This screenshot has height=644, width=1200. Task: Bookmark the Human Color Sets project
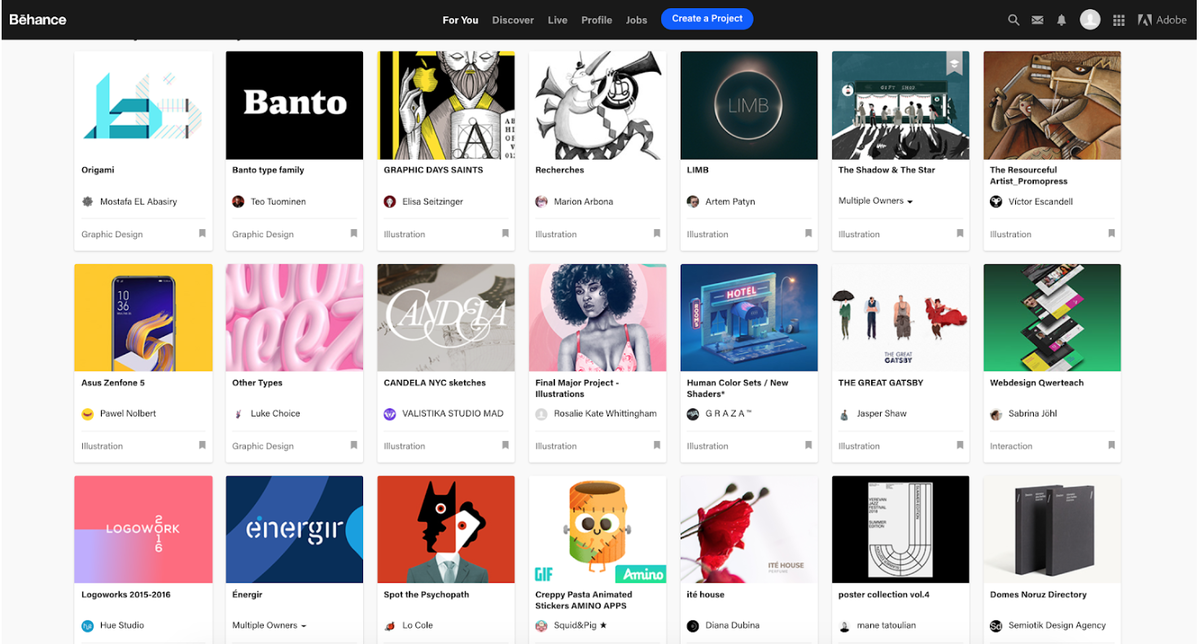(x=808, y=446)
